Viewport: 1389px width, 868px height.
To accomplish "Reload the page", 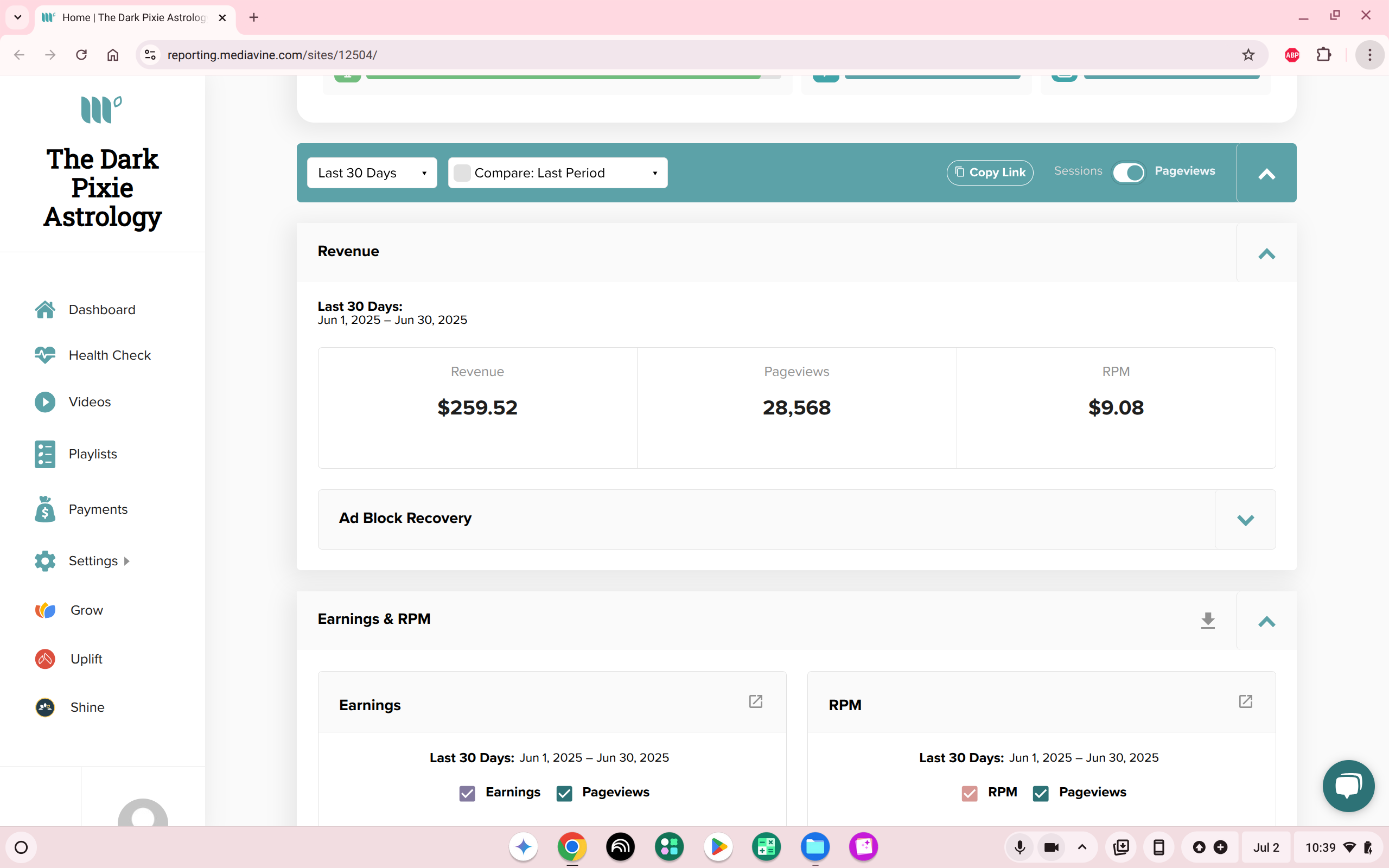I will click(x=81, y=55).
